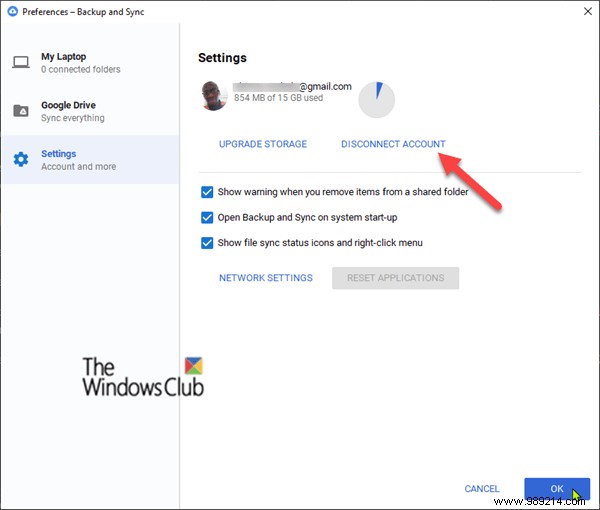
Task: Click 'Sync everything' subtitle
Action: 73,118
